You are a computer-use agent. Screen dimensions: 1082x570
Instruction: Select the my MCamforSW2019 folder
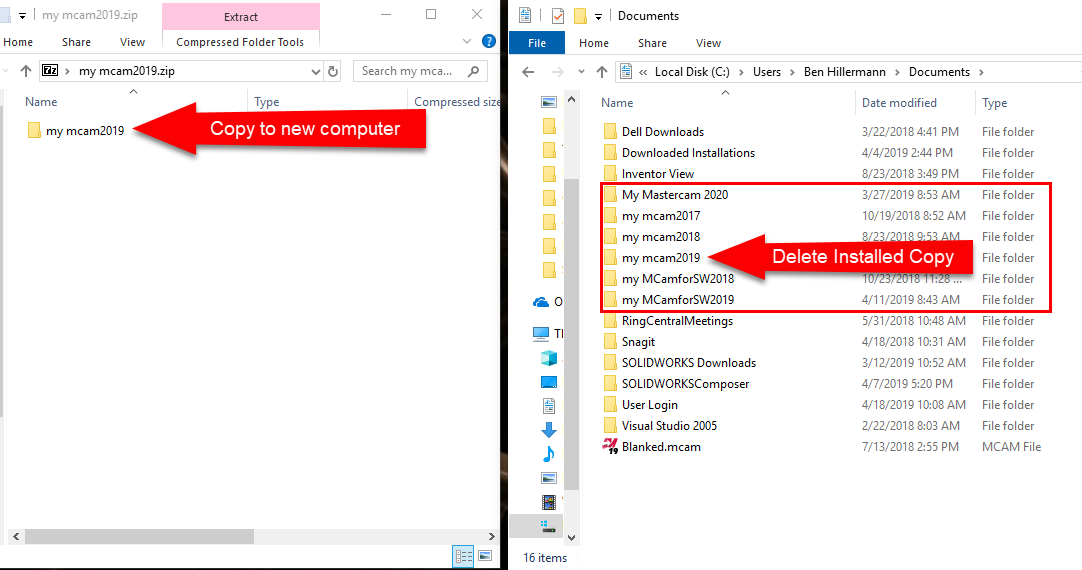tap(677, 299)
